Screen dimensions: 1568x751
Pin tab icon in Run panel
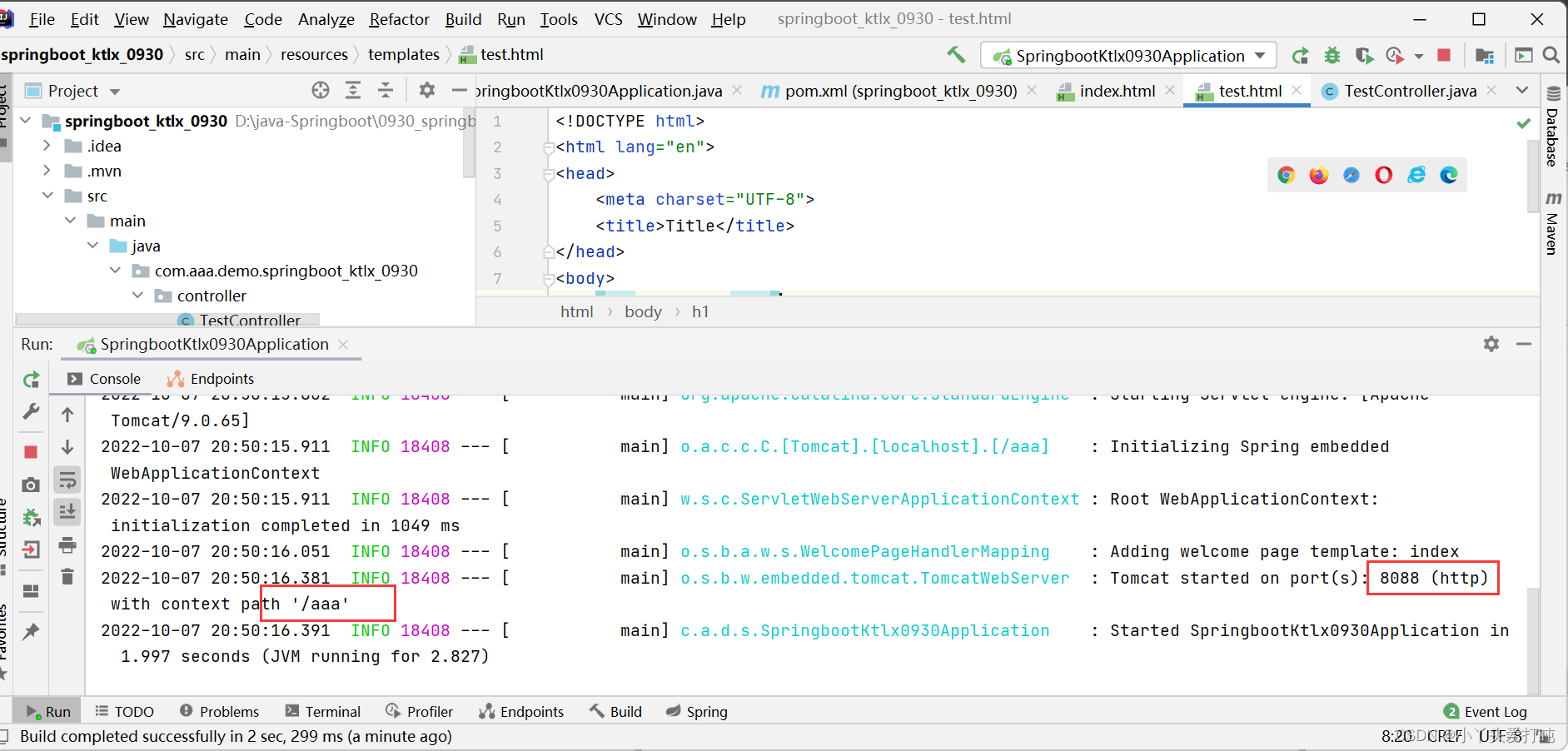tap(31, 632)
